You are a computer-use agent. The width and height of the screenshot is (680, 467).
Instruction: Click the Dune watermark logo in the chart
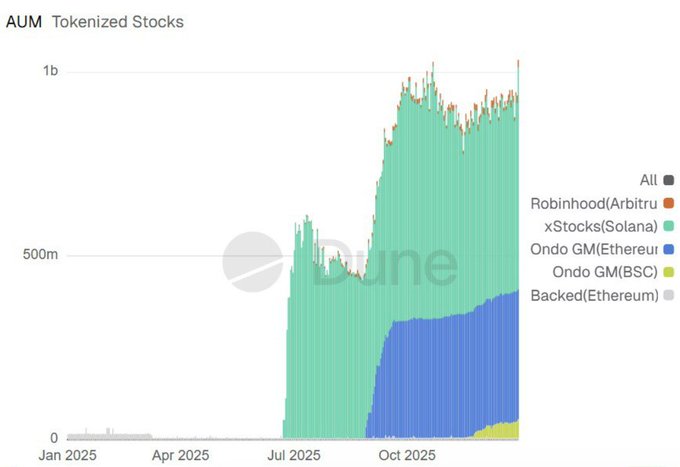(251, 262)
